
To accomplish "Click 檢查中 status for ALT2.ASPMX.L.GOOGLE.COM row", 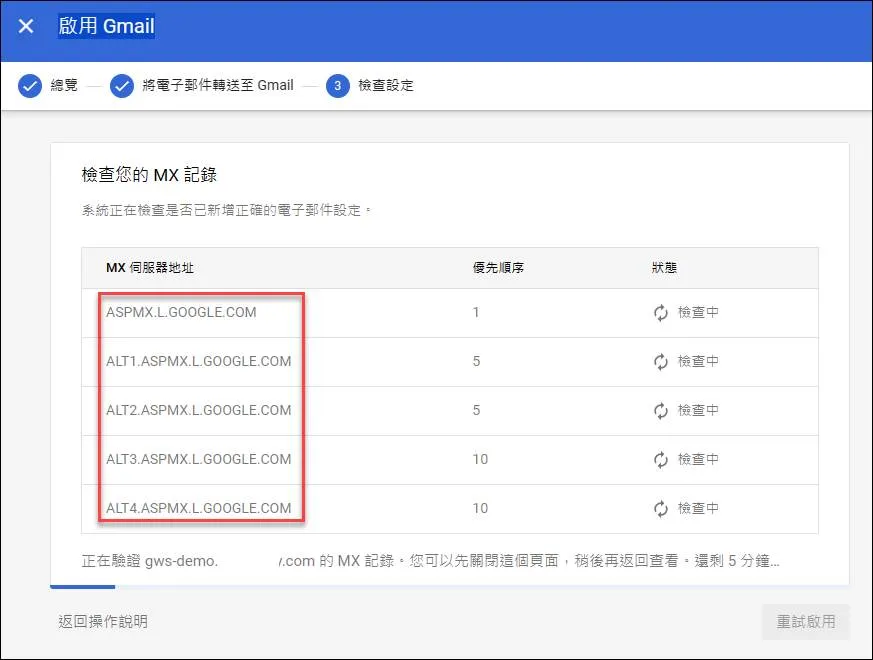I will click(698, 410).
